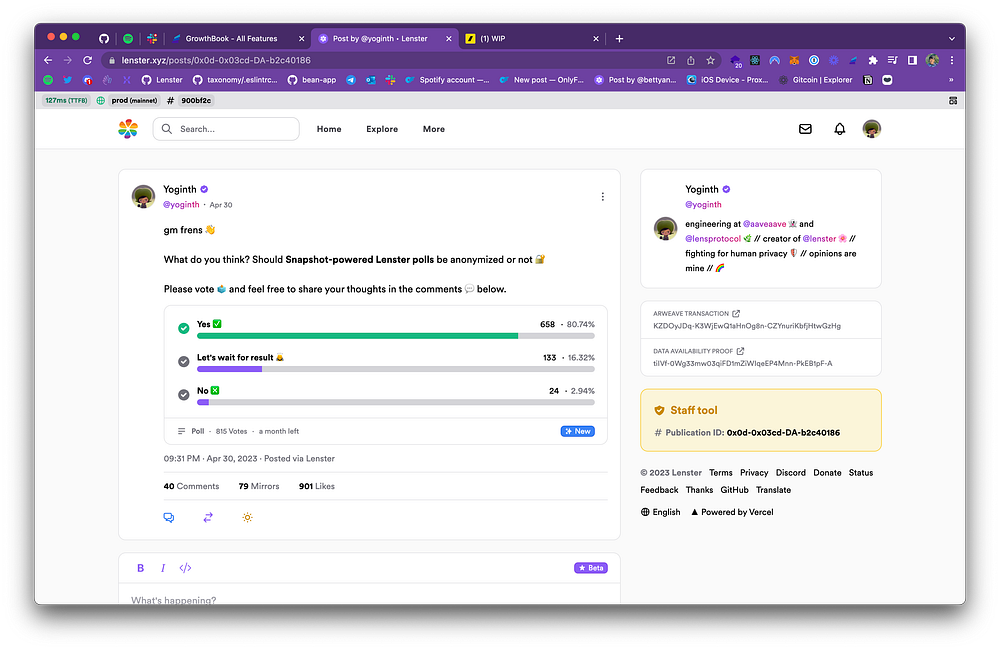Image resolution: width=1000 pixels, height=650 pixels.
Task: Click browser forward arrow
Action: tap(68, 60)
